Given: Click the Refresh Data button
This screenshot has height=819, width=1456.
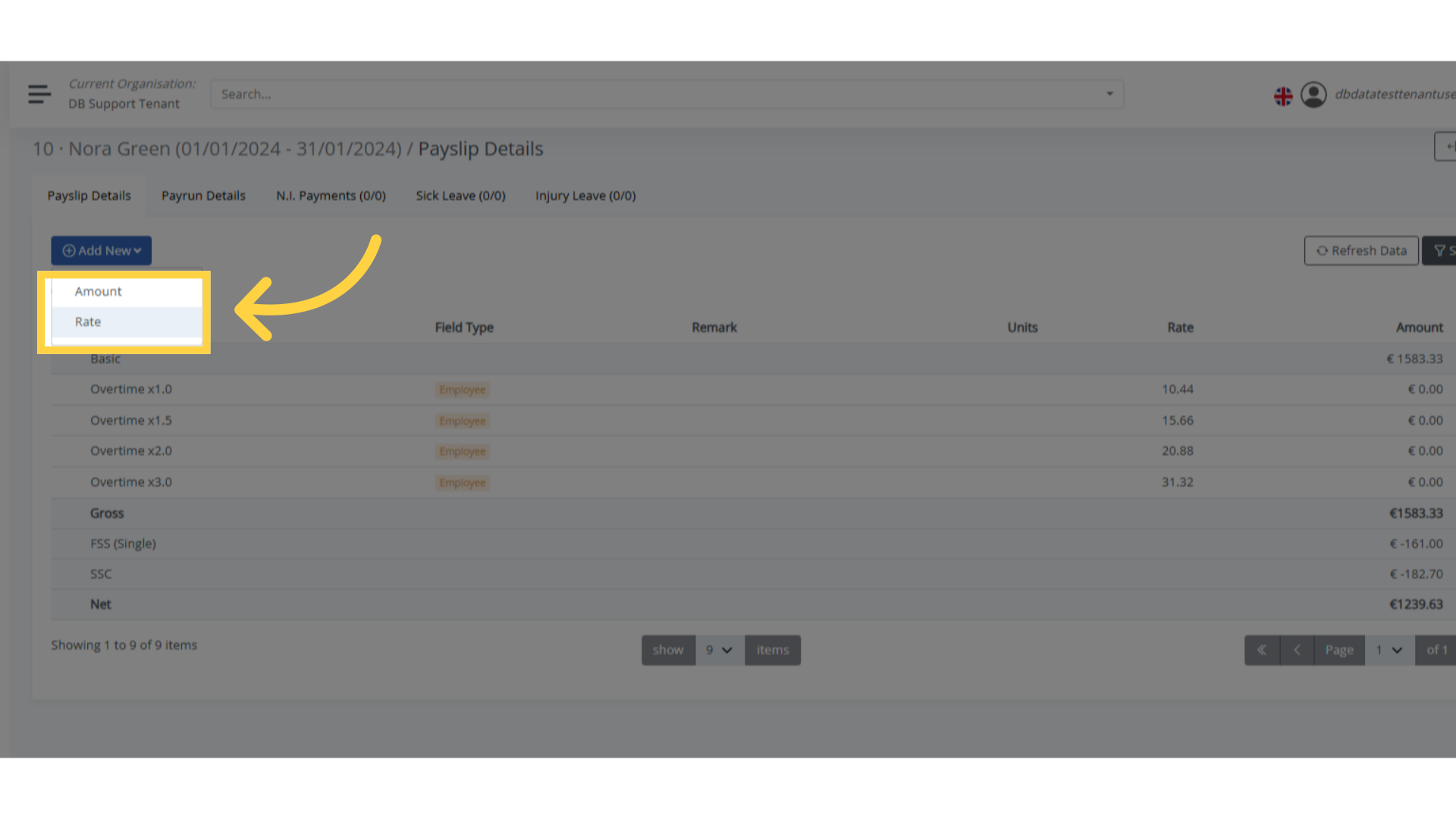Looking at the screenshot, I should pos(1361,250).
